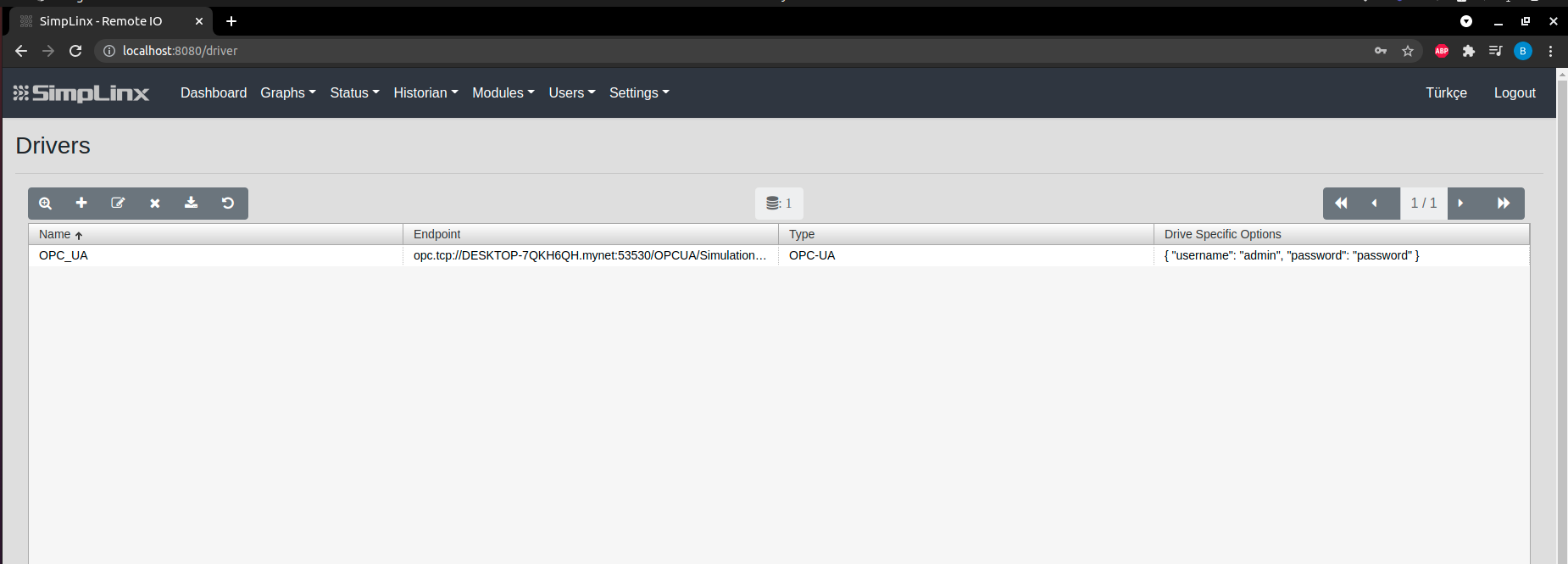The height and width of the screenshot is (564, 1568).
Task: Open the Settings menu
Action: (639, 93)
